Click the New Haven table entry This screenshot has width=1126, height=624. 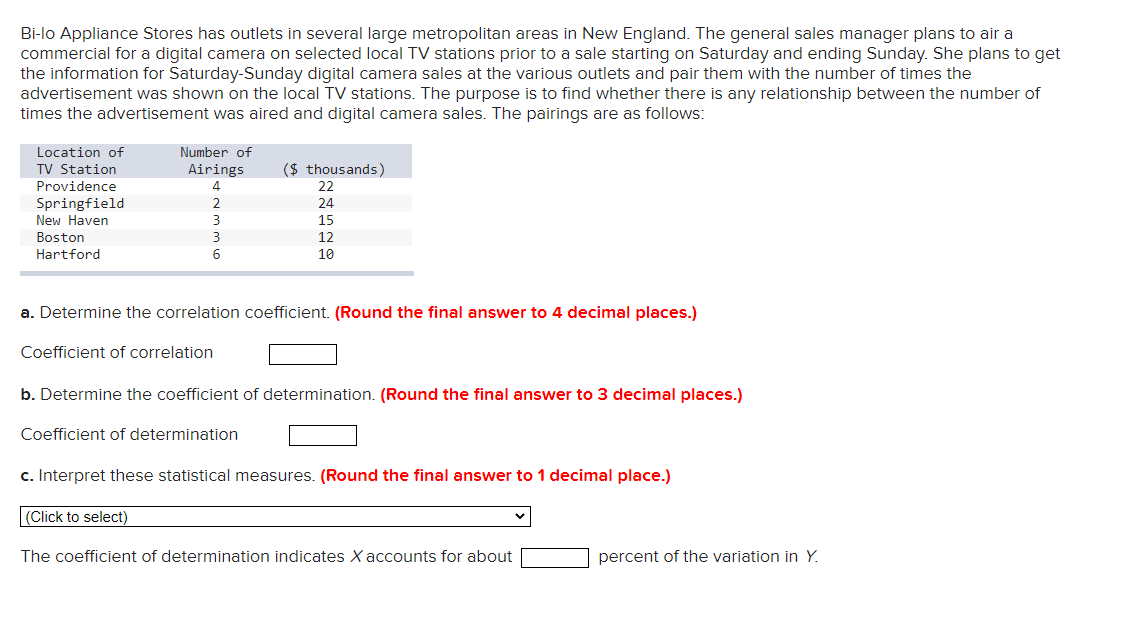(73, 220)
